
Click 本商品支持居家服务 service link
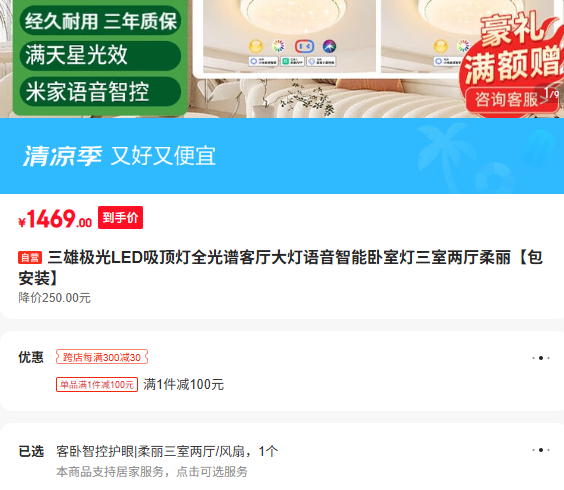coord(152,472)
